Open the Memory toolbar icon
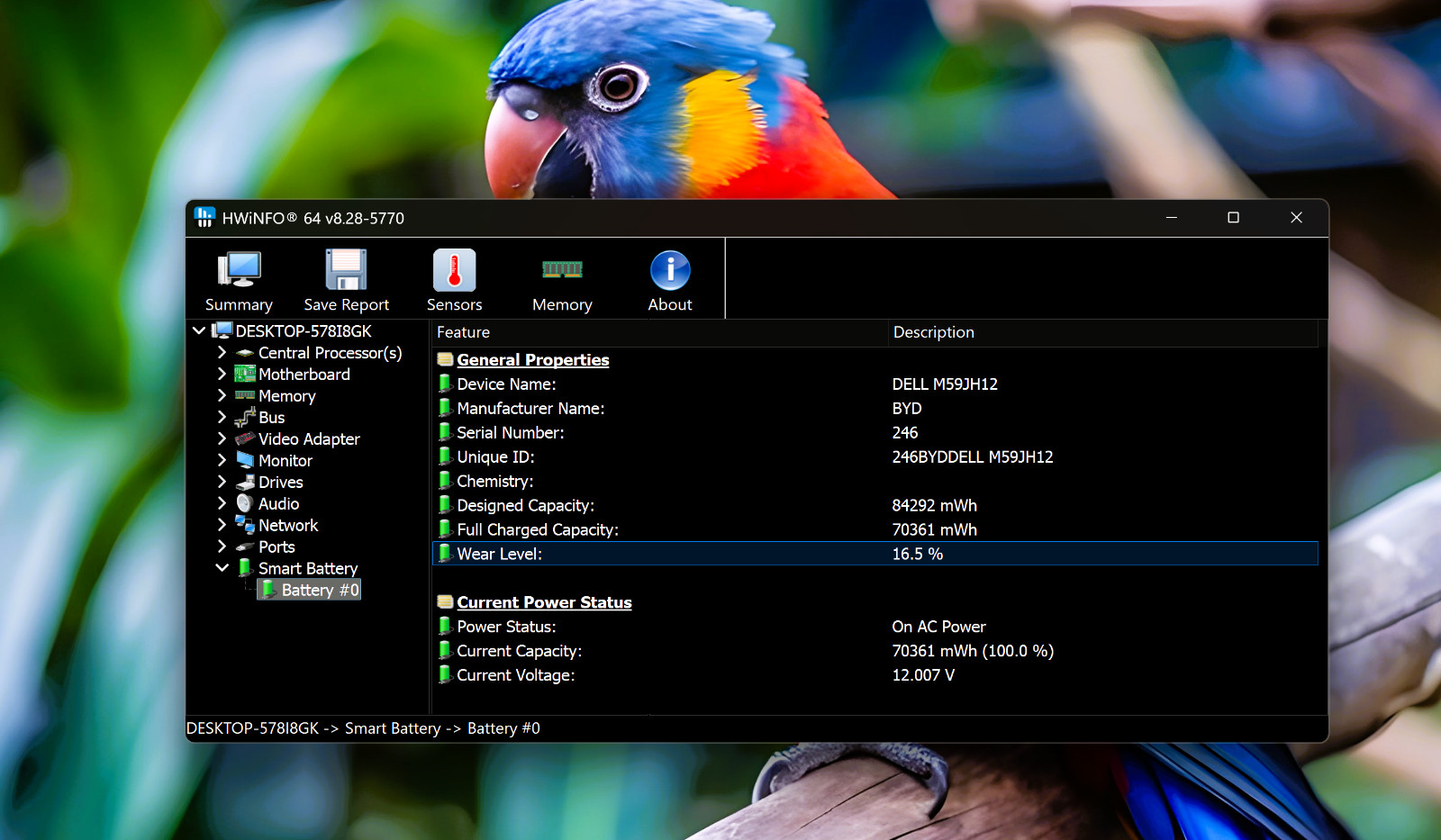 pos(562,269)
